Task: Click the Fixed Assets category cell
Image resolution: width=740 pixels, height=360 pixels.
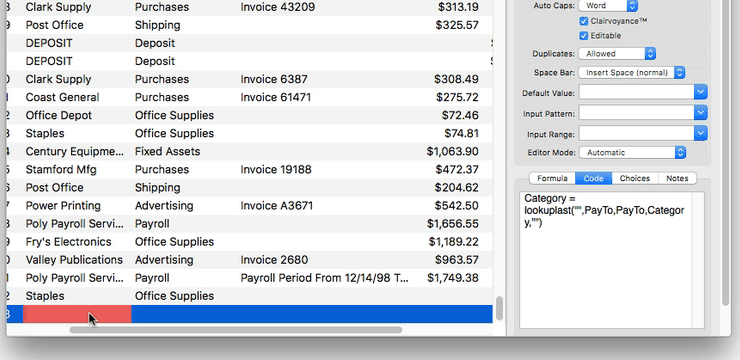Action: point(168,151)
